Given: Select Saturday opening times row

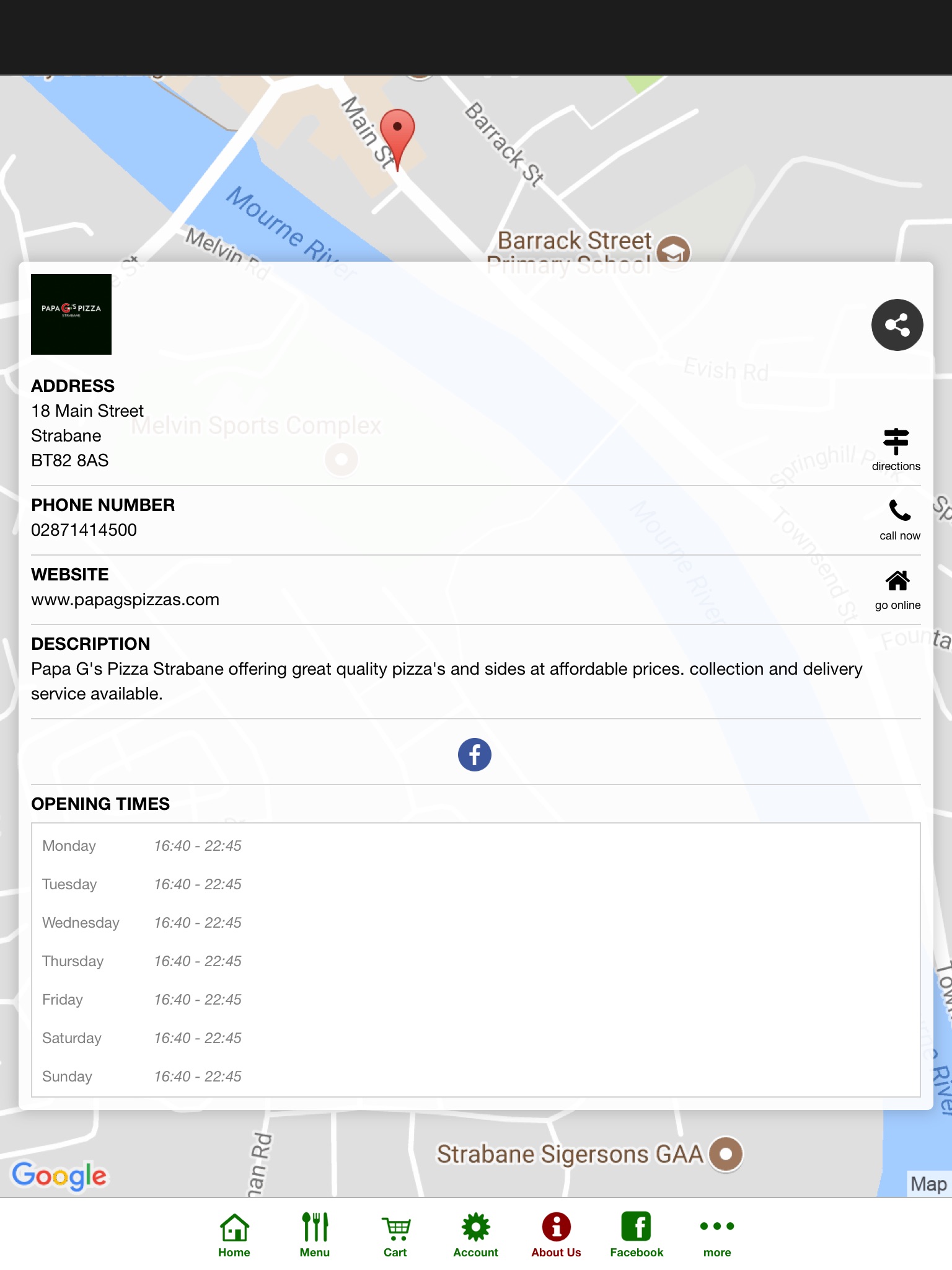Looking at the screenshot, I should point(476,1038).
